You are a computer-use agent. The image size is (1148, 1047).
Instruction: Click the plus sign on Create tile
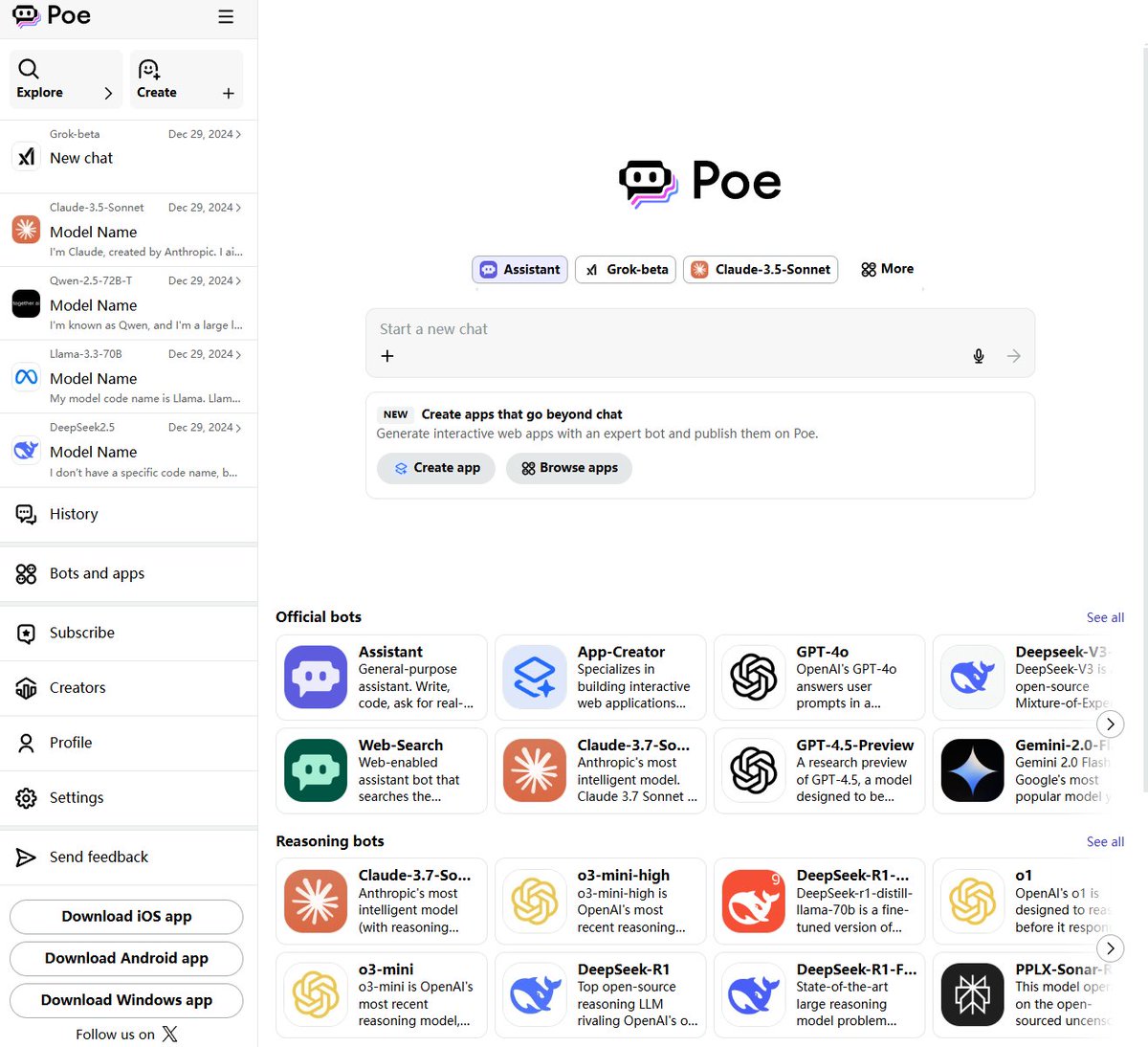(x=229, y=93)
